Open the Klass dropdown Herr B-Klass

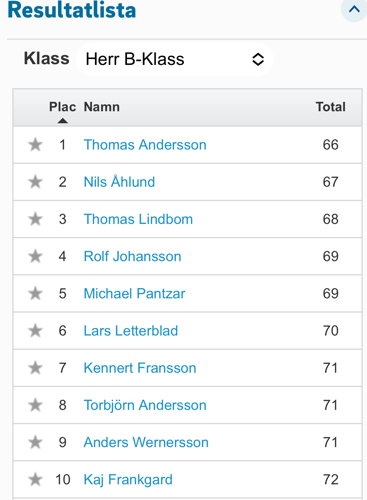coord(175,59)
